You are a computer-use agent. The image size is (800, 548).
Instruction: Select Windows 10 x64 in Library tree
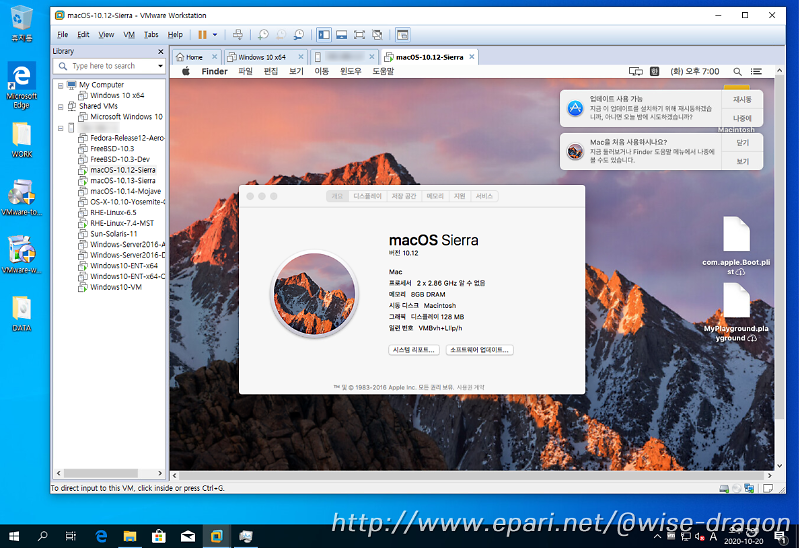click(x=117, y=95)
